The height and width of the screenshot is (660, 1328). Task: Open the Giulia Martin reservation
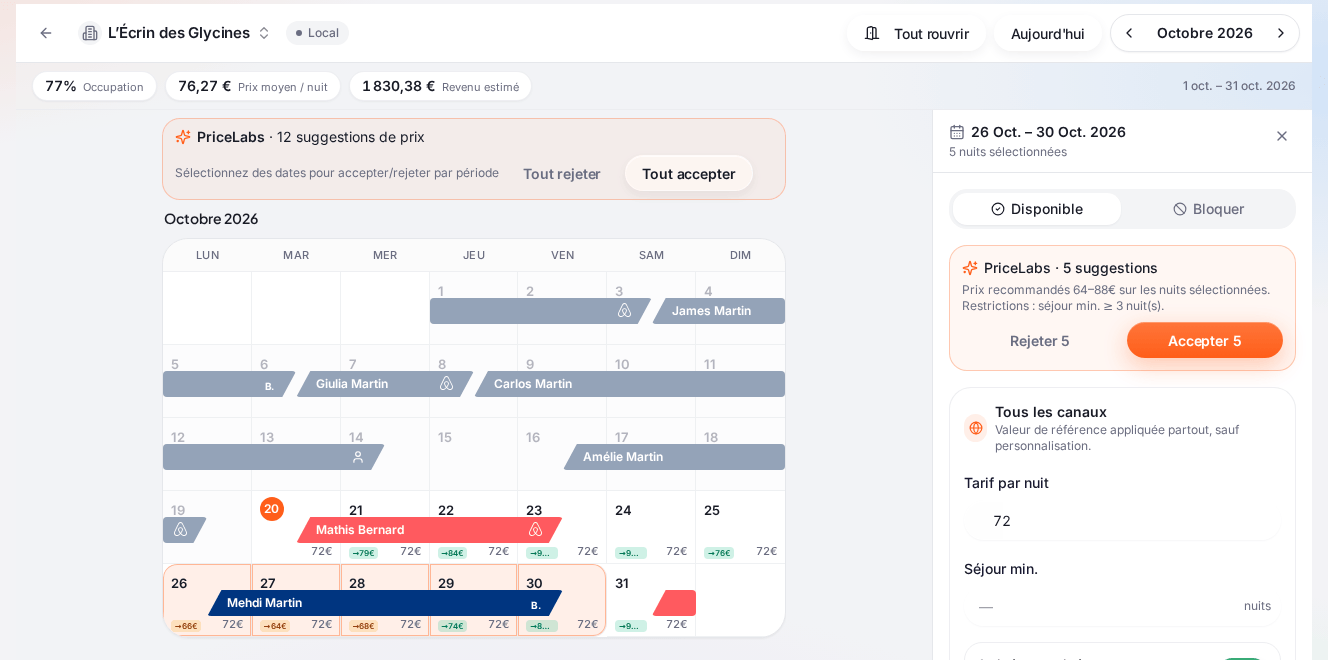pos(385,384)
